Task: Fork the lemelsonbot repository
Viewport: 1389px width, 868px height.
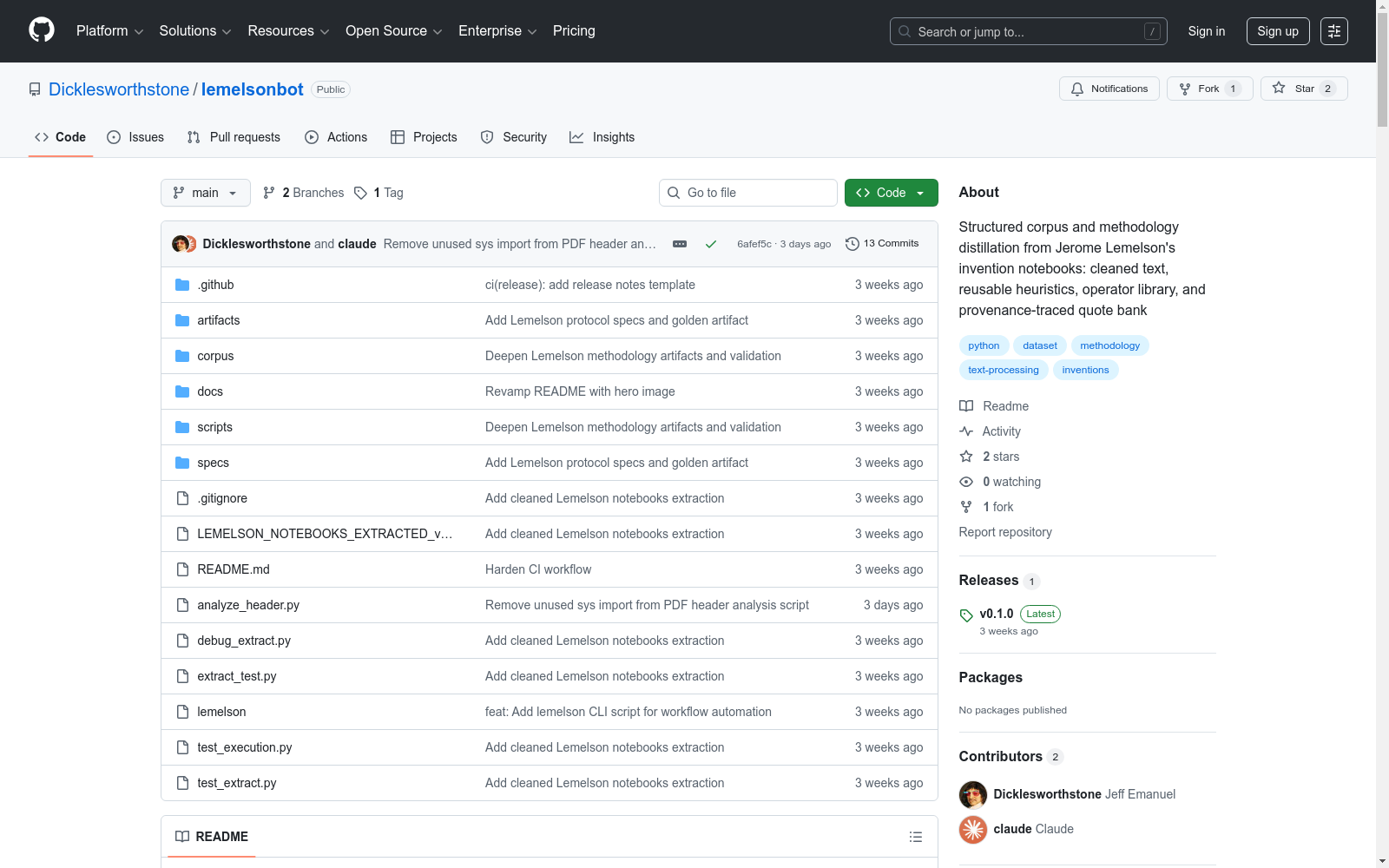Action: click(1210, 89)
